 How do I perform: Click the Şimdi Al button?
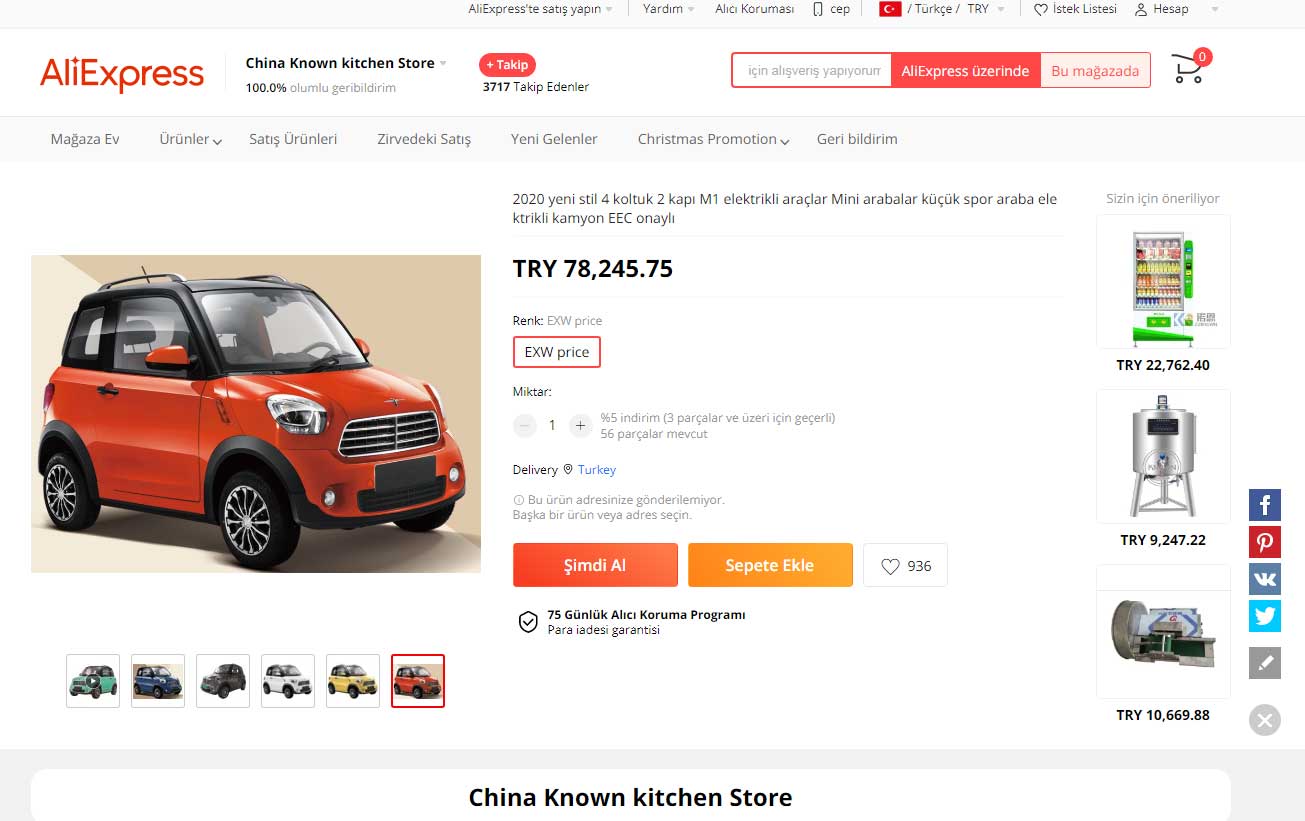[595, 565]
